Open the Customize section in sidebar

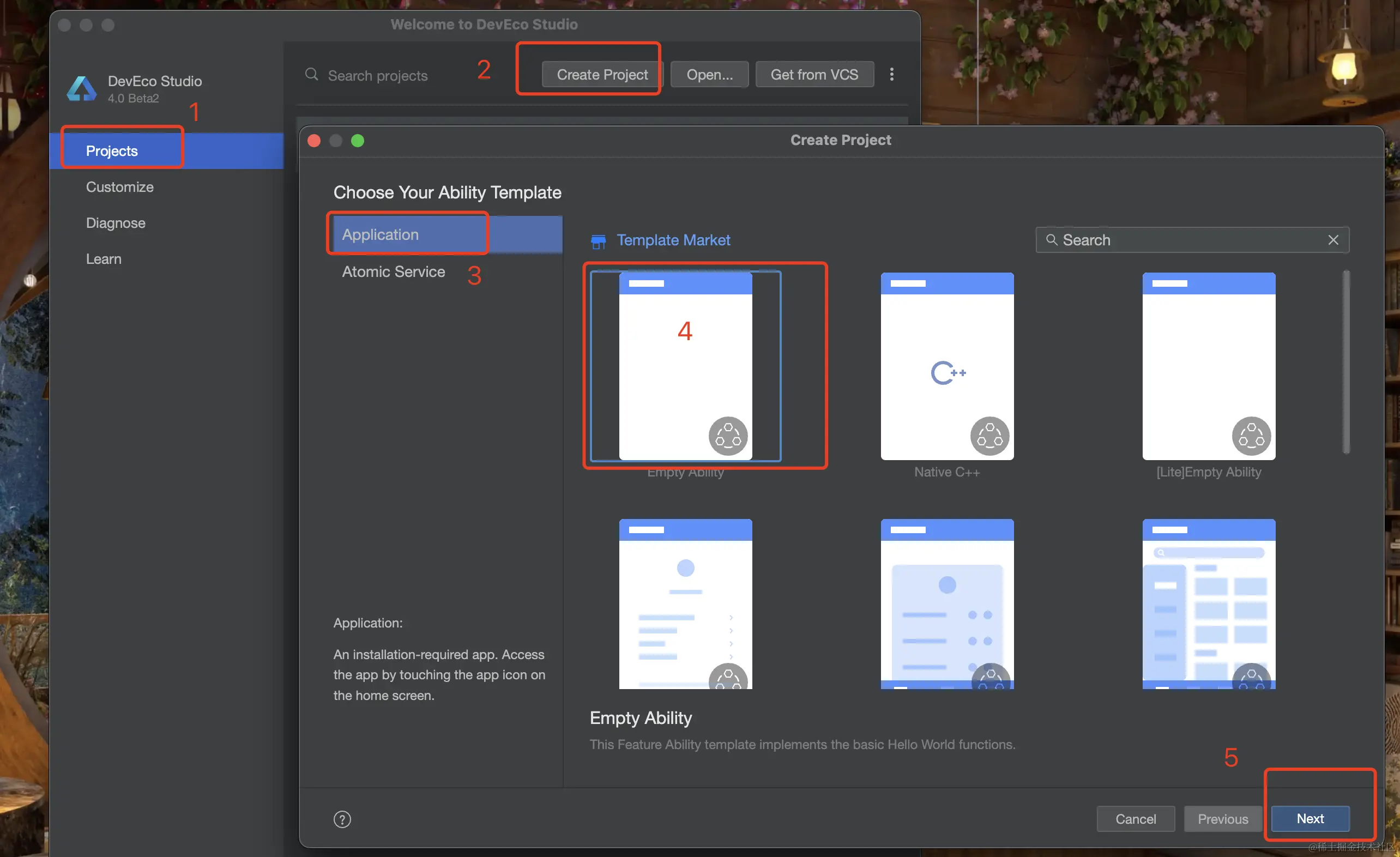click(120, 187)
